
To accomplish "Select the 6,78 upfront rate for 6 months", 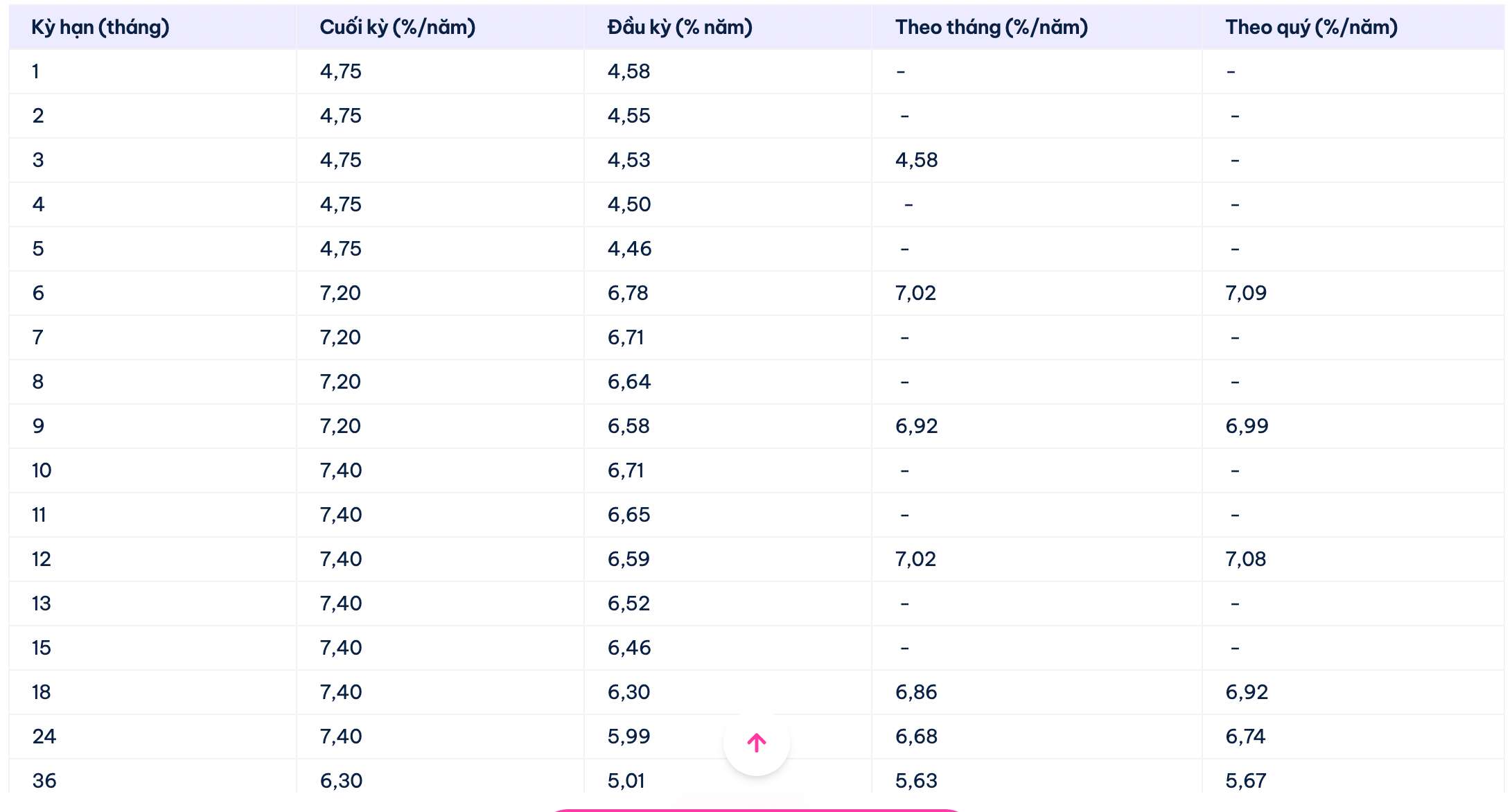I will [628, 293].
